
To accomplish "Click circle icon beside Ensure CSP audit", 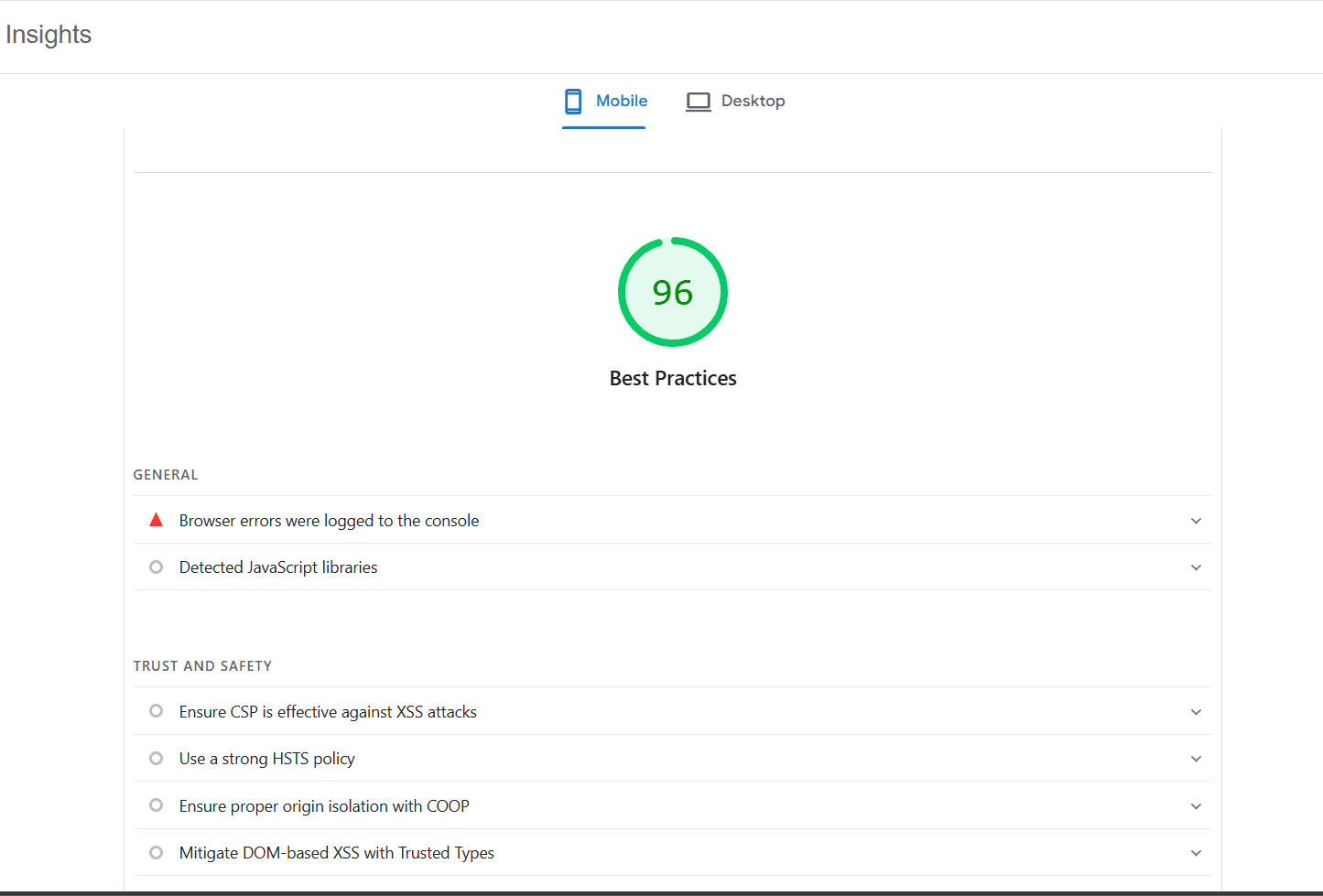I will pyautogui.click(x=156, y=711).
